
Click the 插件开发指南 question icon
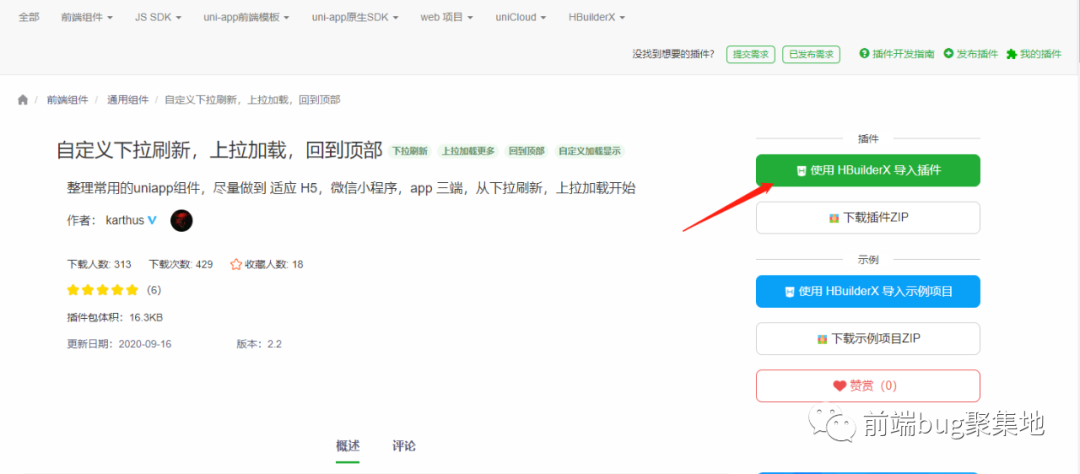[x=864, y=54]
